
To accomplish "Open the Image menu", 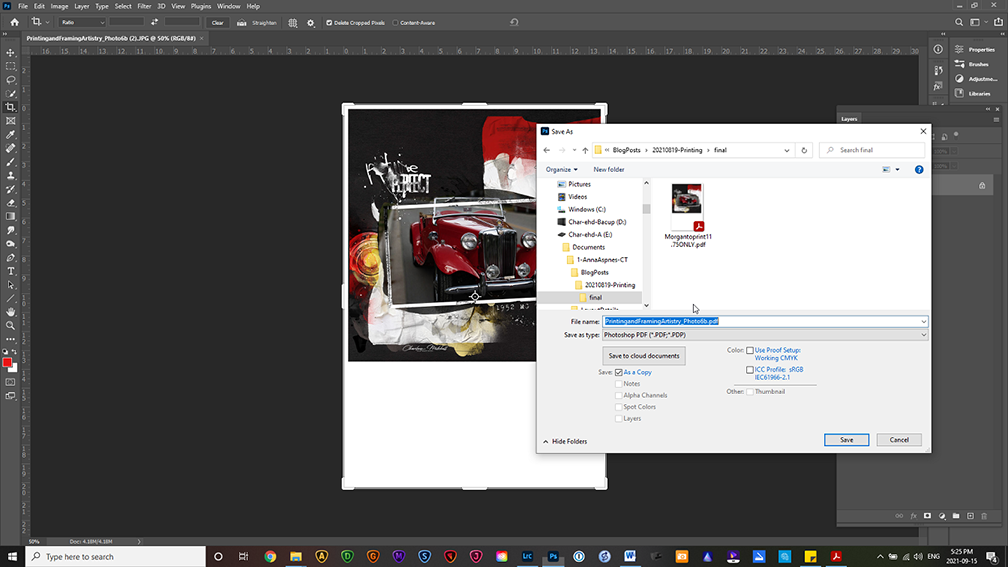I will point(59,6).
